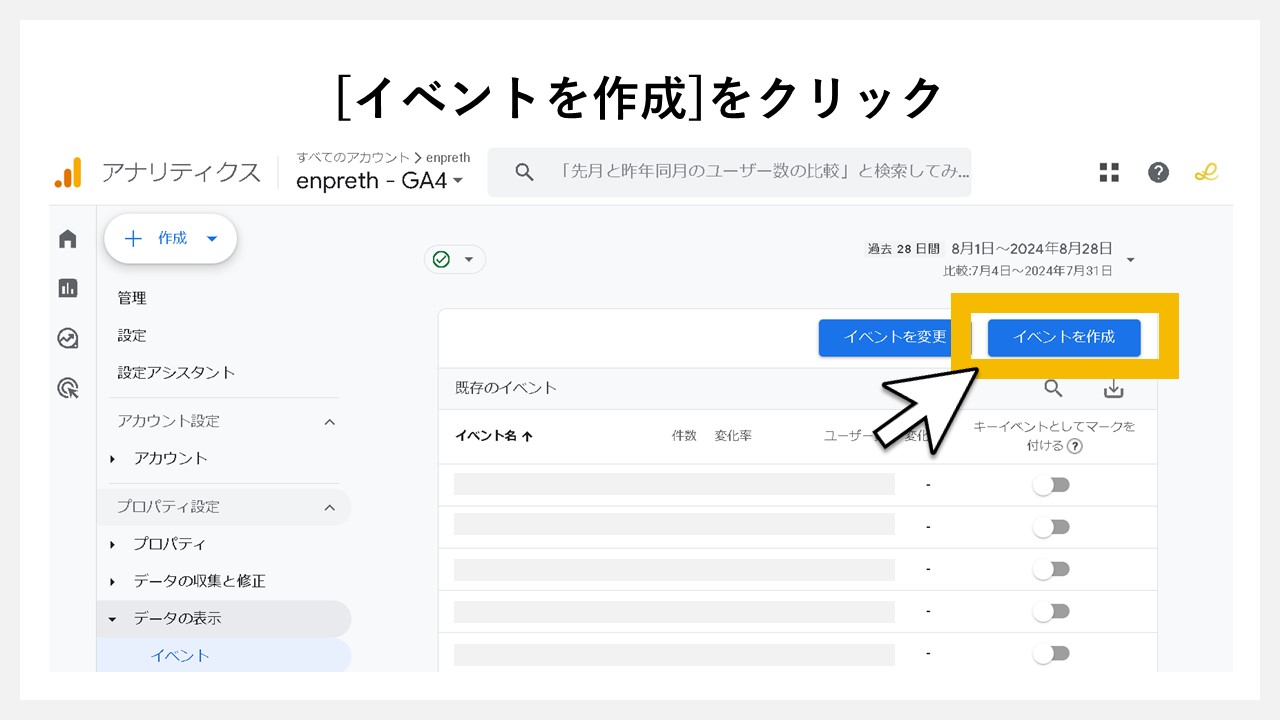1280x720 pixels.
Task: Click inside the Analytics search field
Action: [x=729, y=172]
